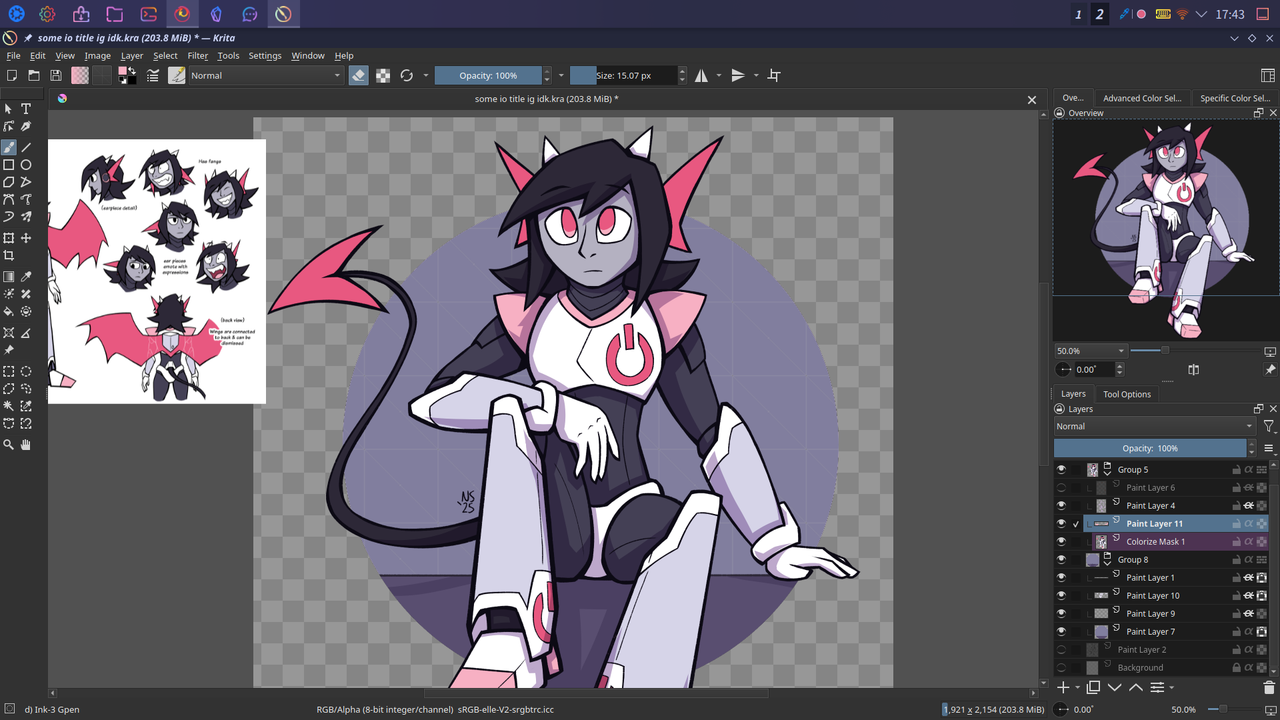Collapse the Group 8 layer group
The height and width of the screenshot is (720, 1280).
(1107, 564)
